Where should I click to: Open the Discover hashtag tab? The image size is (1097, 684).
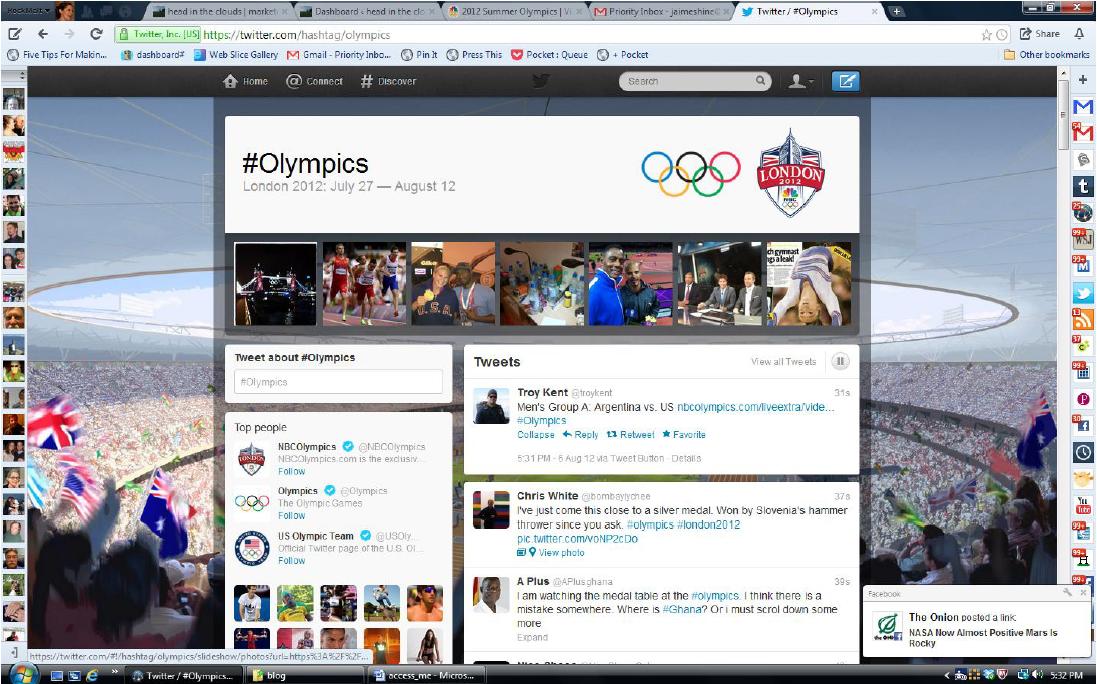coord(391,82)
